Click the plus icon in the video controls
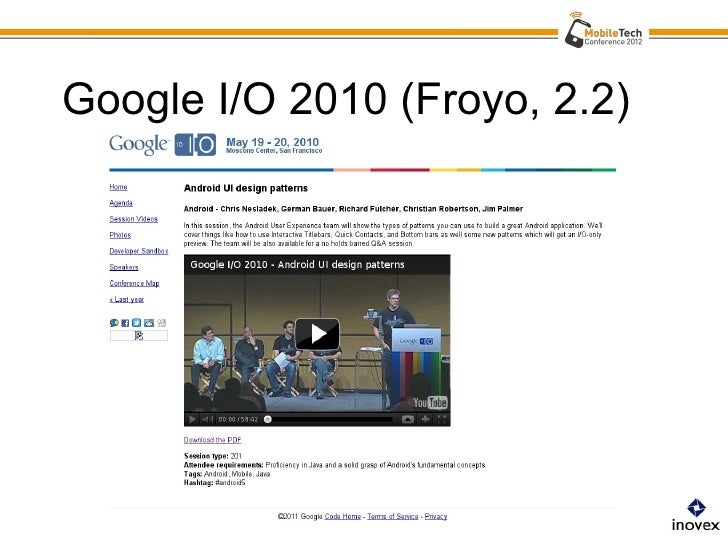 425,420
